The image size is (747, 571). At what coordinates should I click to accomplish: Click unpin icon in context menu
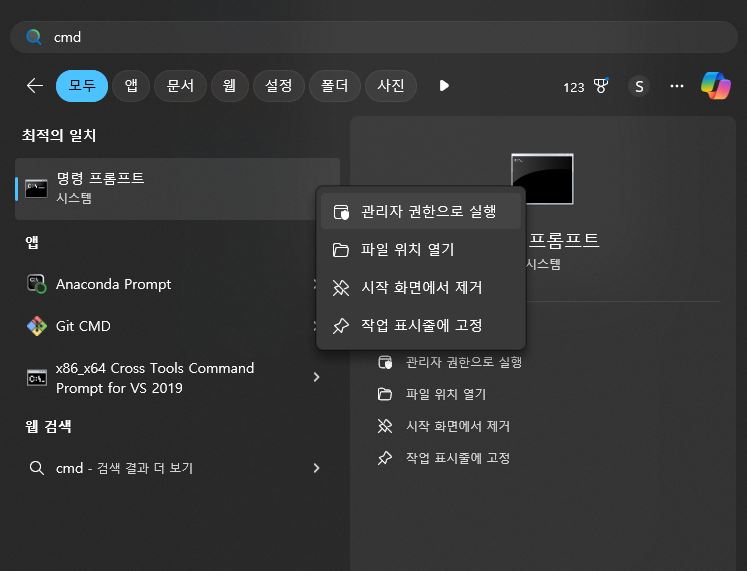(x=341, y=288)
